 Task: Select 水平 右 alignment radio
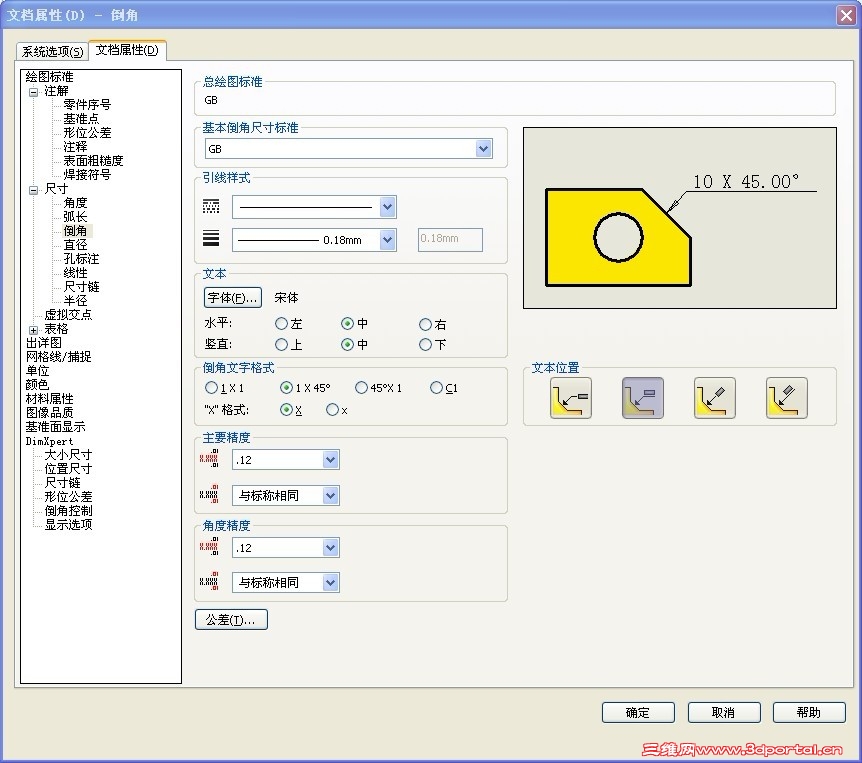tap(426, 324)
